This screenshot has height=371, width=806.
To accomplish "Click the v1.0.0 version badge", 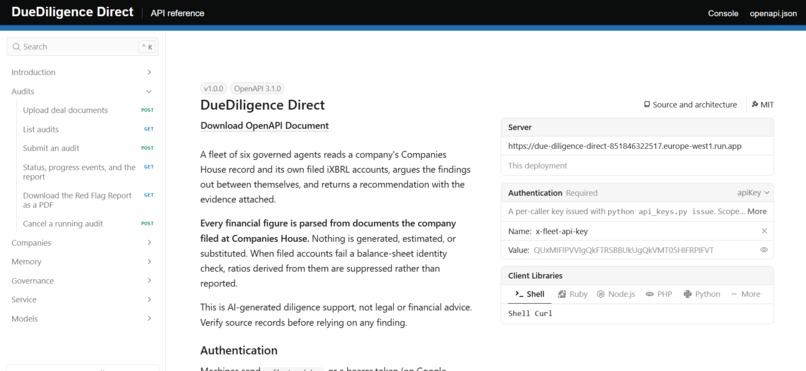I will tap(213, 88).
